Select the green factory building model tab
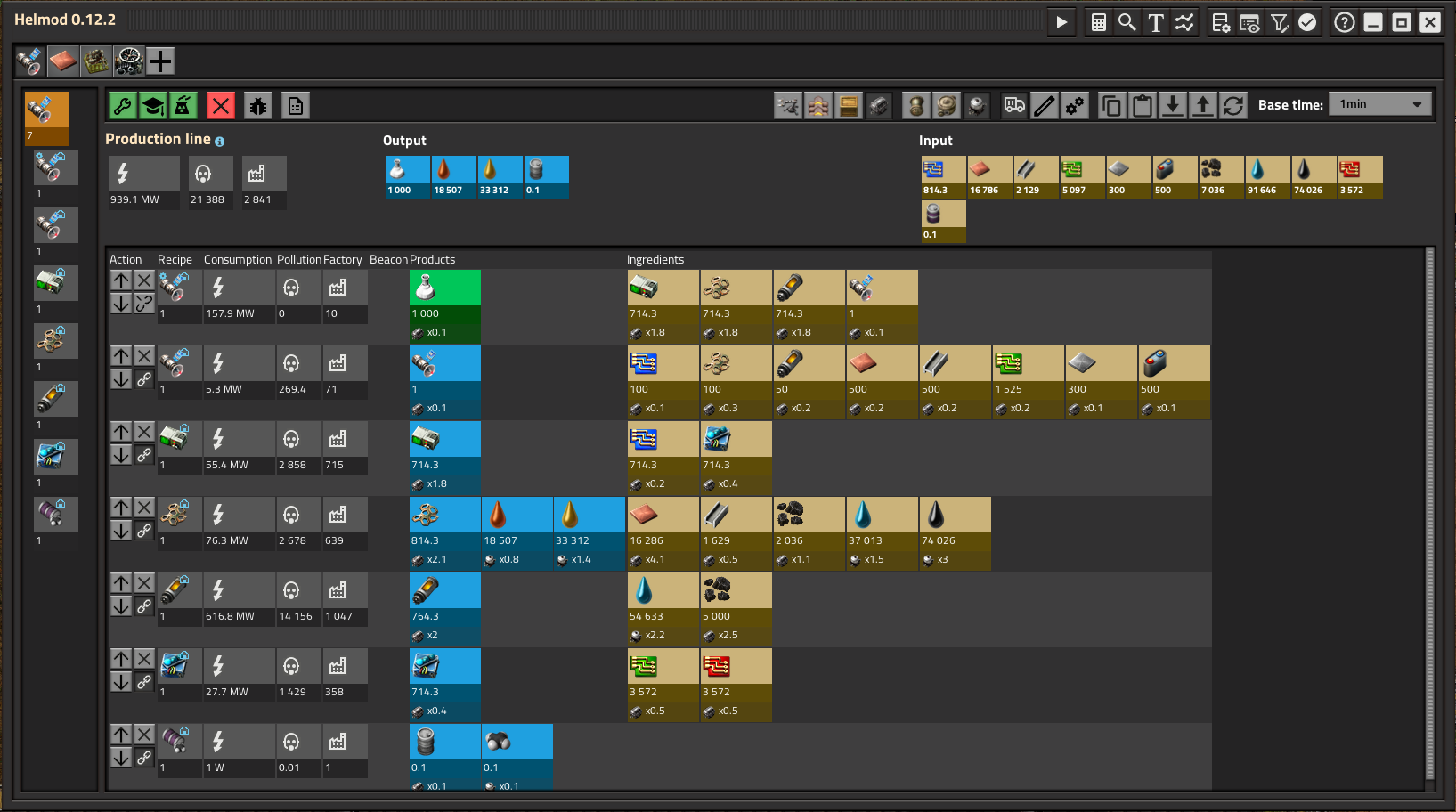Image resolution: width=1456 pixels, height=812 pixels. (96, 61)
